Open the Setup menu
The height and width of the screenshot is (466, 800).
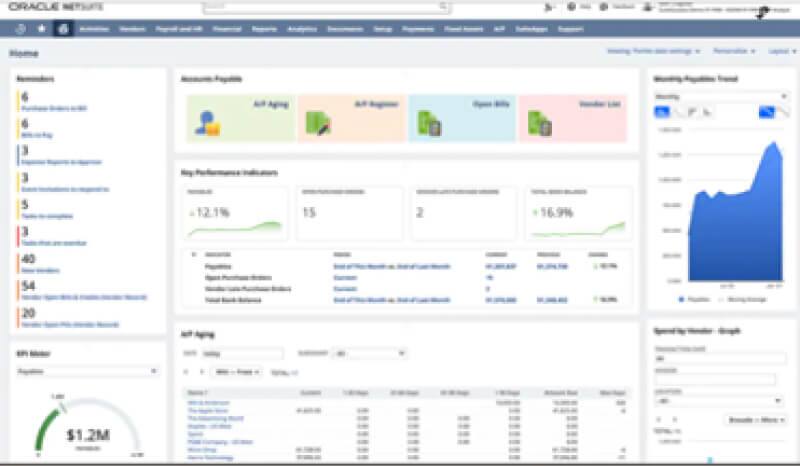click(x=383, y=29)
